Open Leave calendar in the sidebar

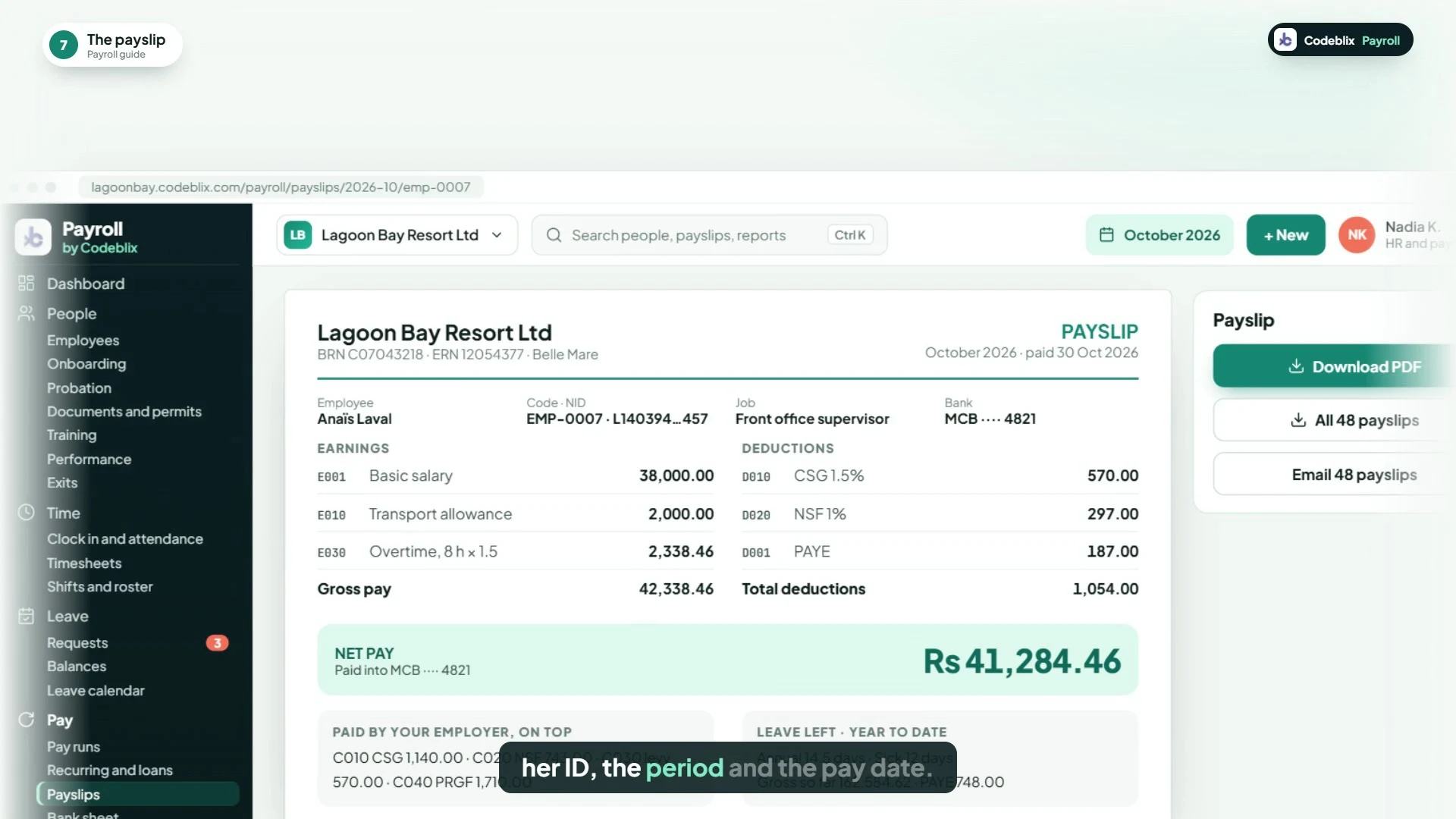(x=96, y=691)
